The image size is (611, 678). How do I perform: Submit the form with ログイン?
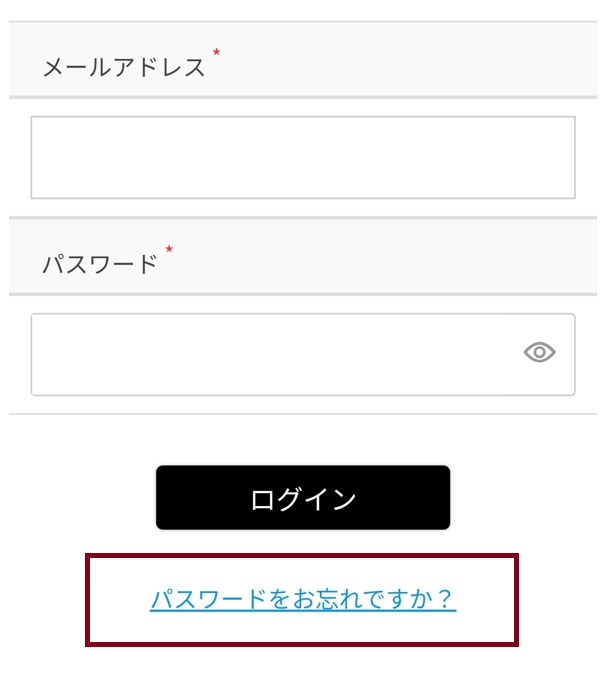(303, 498)
